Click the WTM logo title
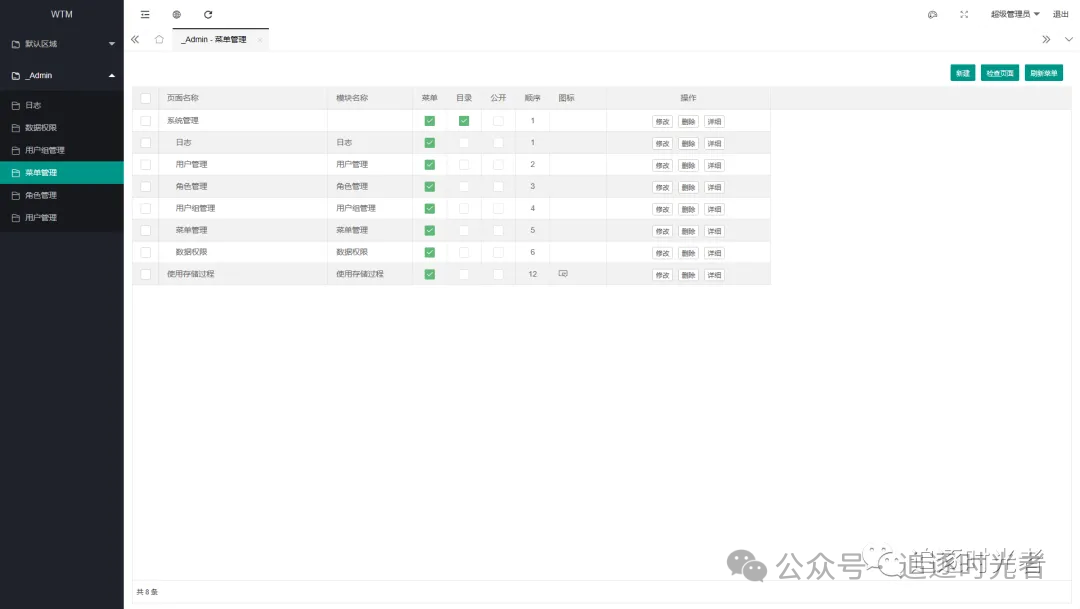 [62, 14]
